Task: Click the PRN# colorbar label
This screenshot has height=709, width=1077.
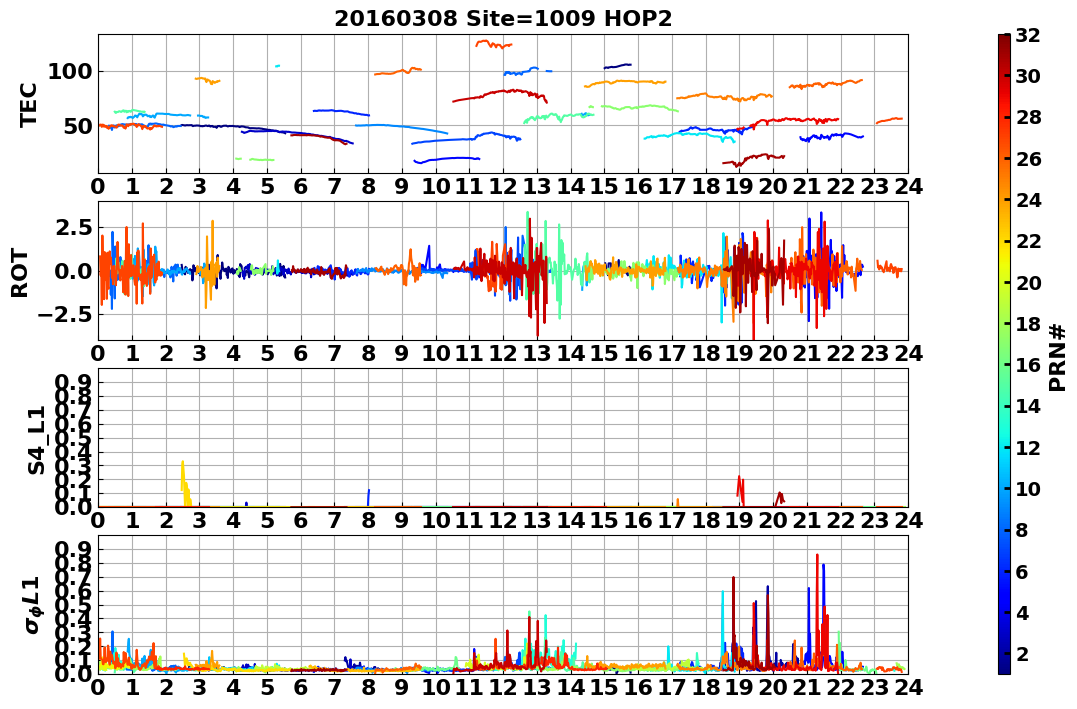Action: [1058, 358]
